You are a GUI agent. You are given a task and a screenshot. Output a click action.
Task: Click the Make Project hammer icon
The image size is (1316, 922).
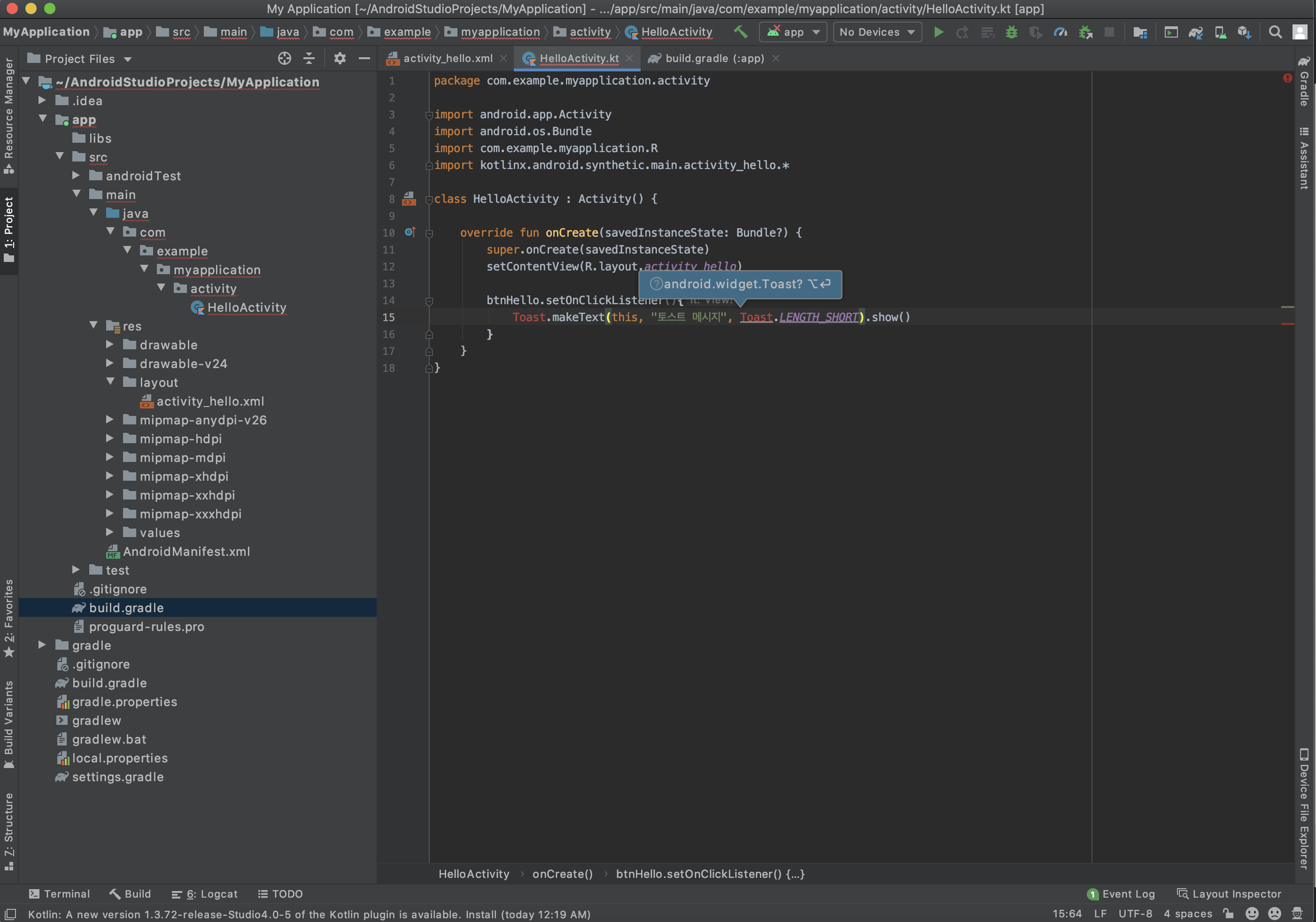click(x=740, y=32)
